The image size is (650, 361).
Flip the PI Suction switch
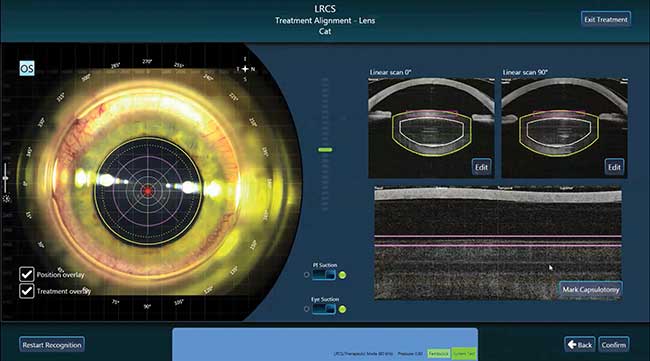[324, 275]
